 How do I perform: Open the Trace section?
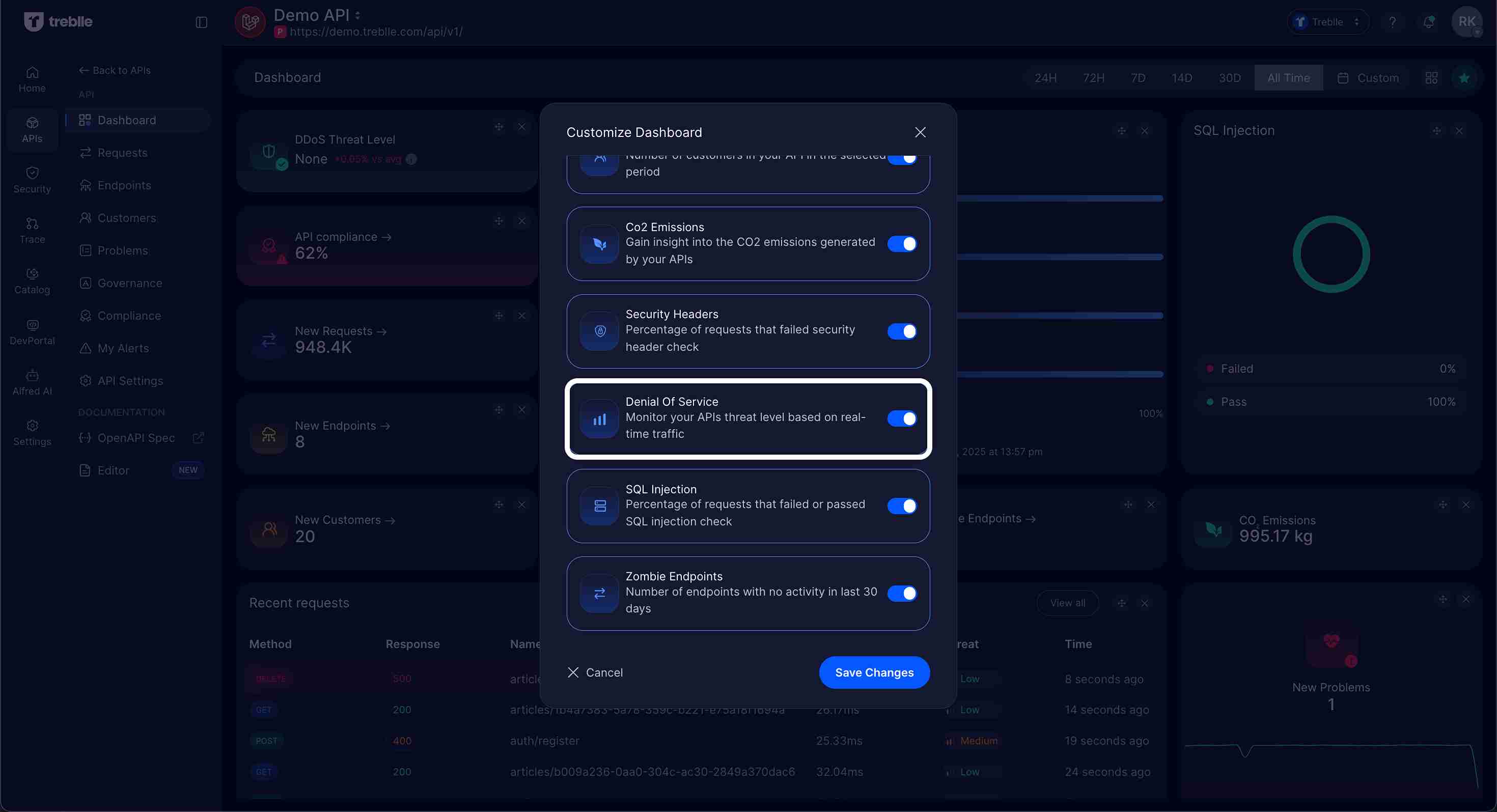(32, 230)
